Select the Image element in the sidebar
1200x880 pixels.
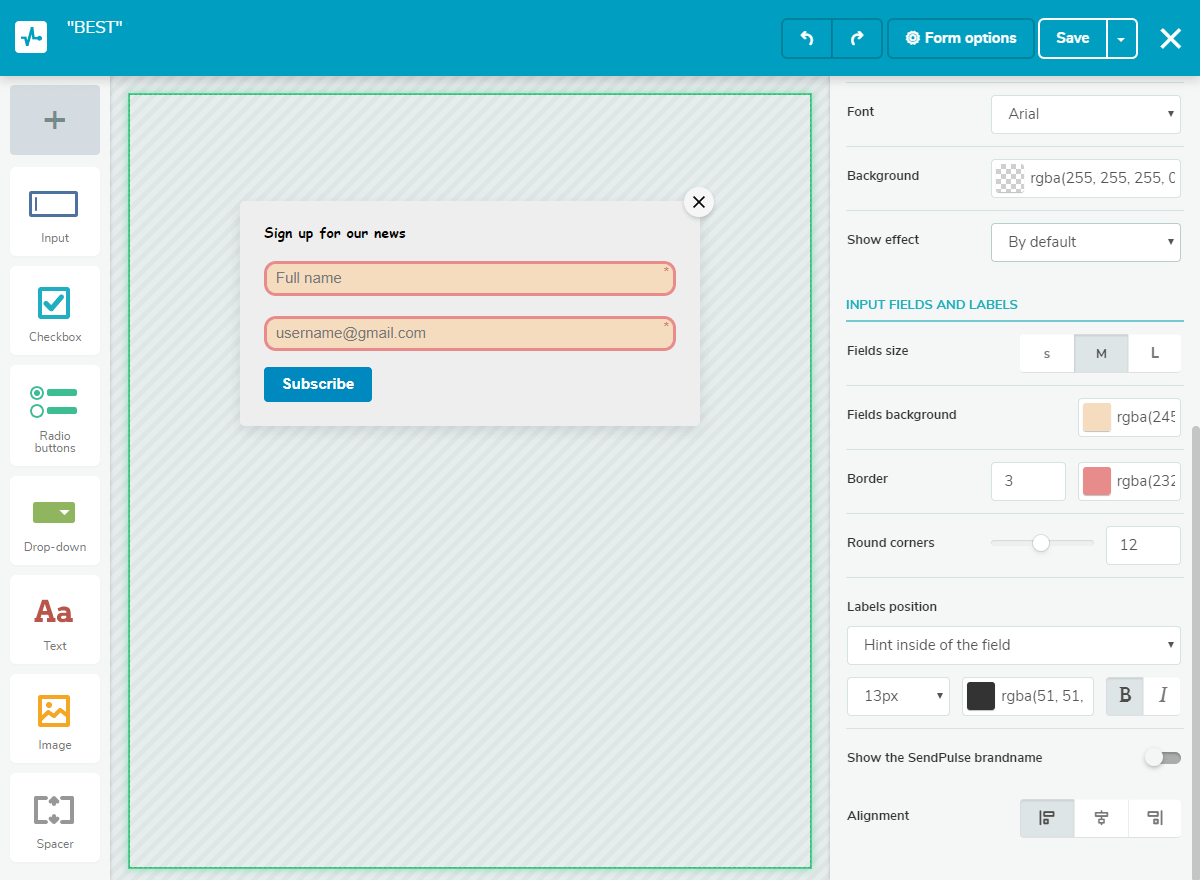(x=54, y=718)
